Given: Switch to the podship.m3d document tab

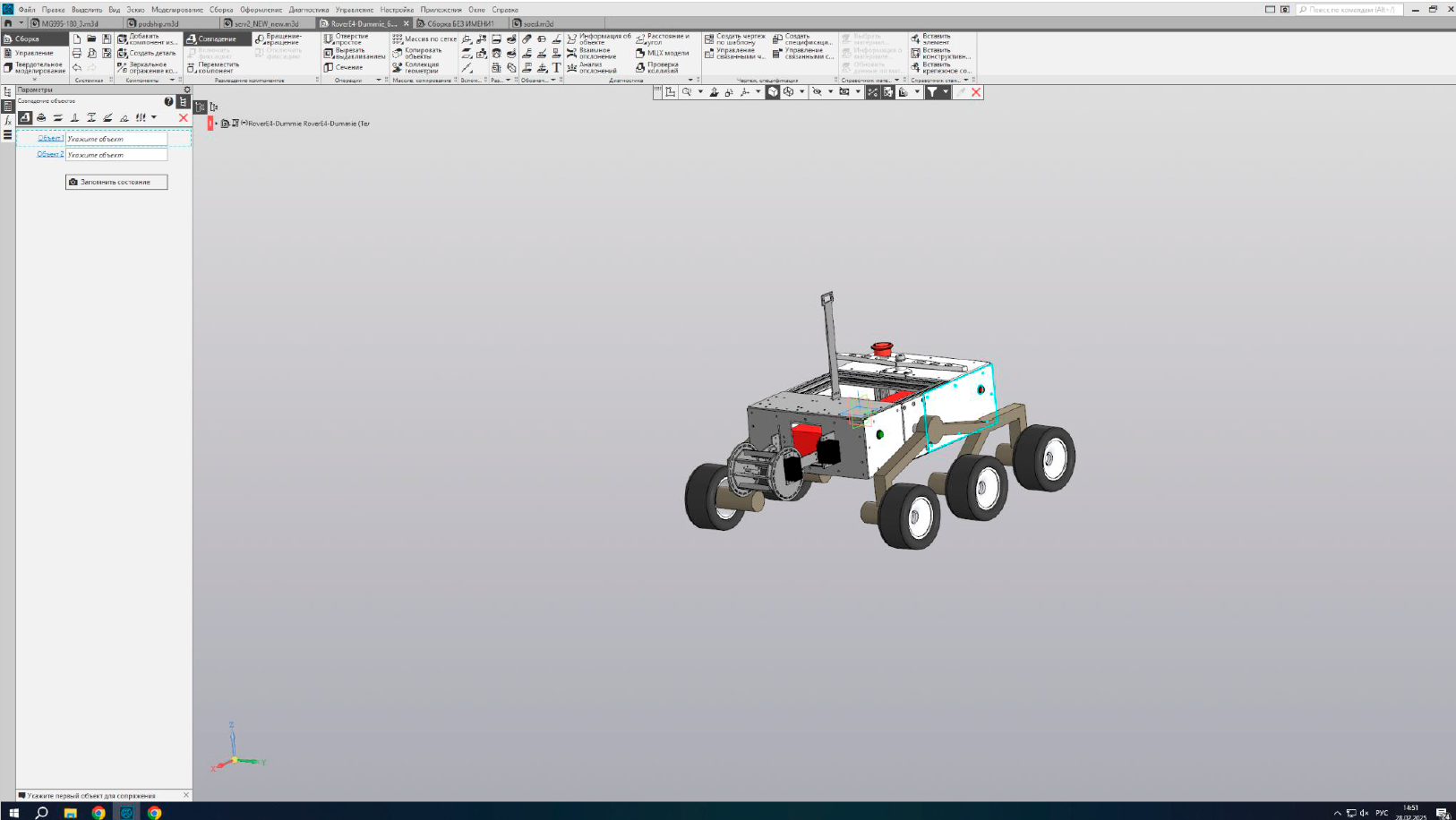Looking at the screenshot, I should click(x=158, y=23).
